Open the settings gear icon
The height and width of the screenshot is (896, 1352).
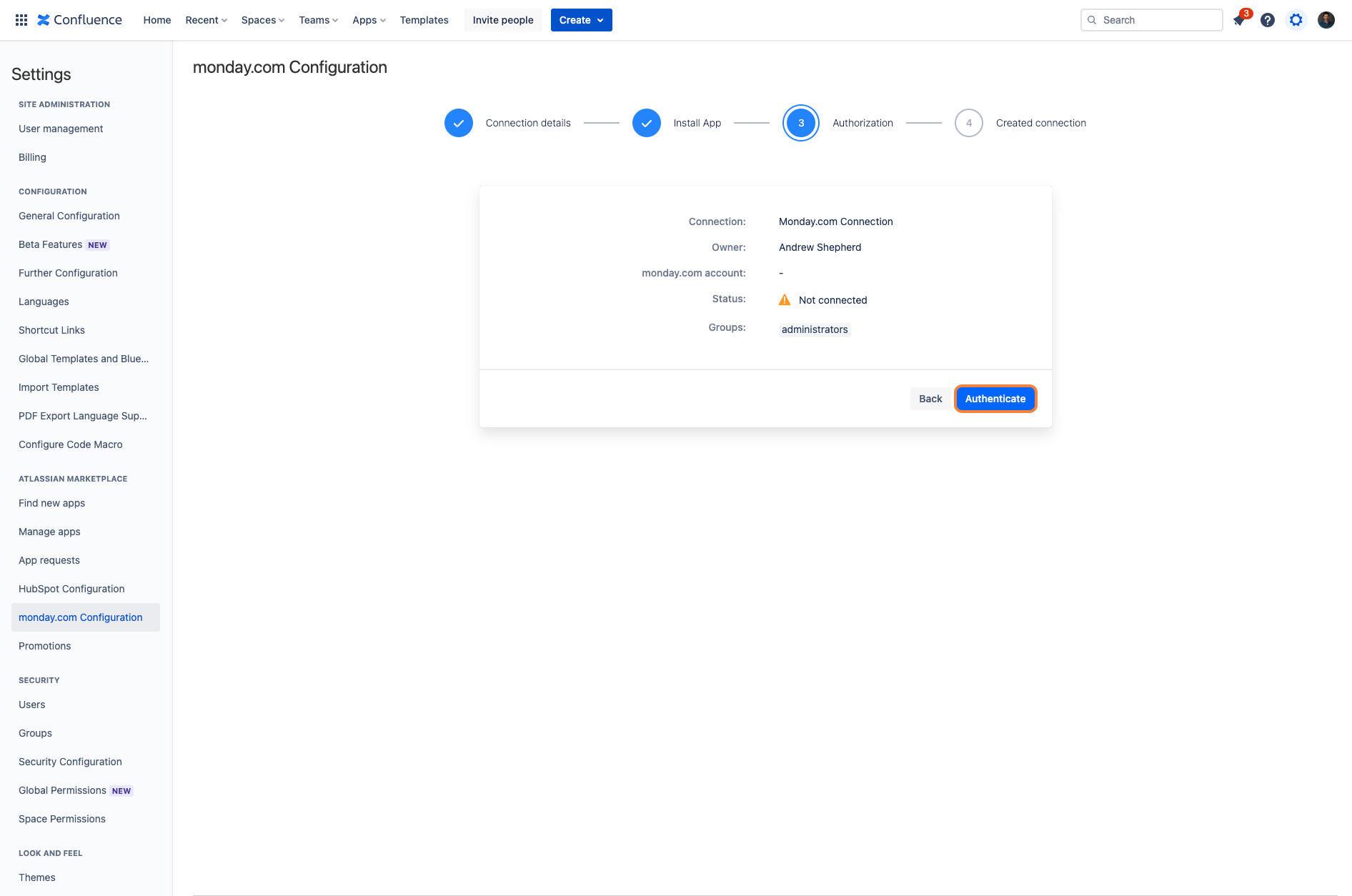[1296, 20]
